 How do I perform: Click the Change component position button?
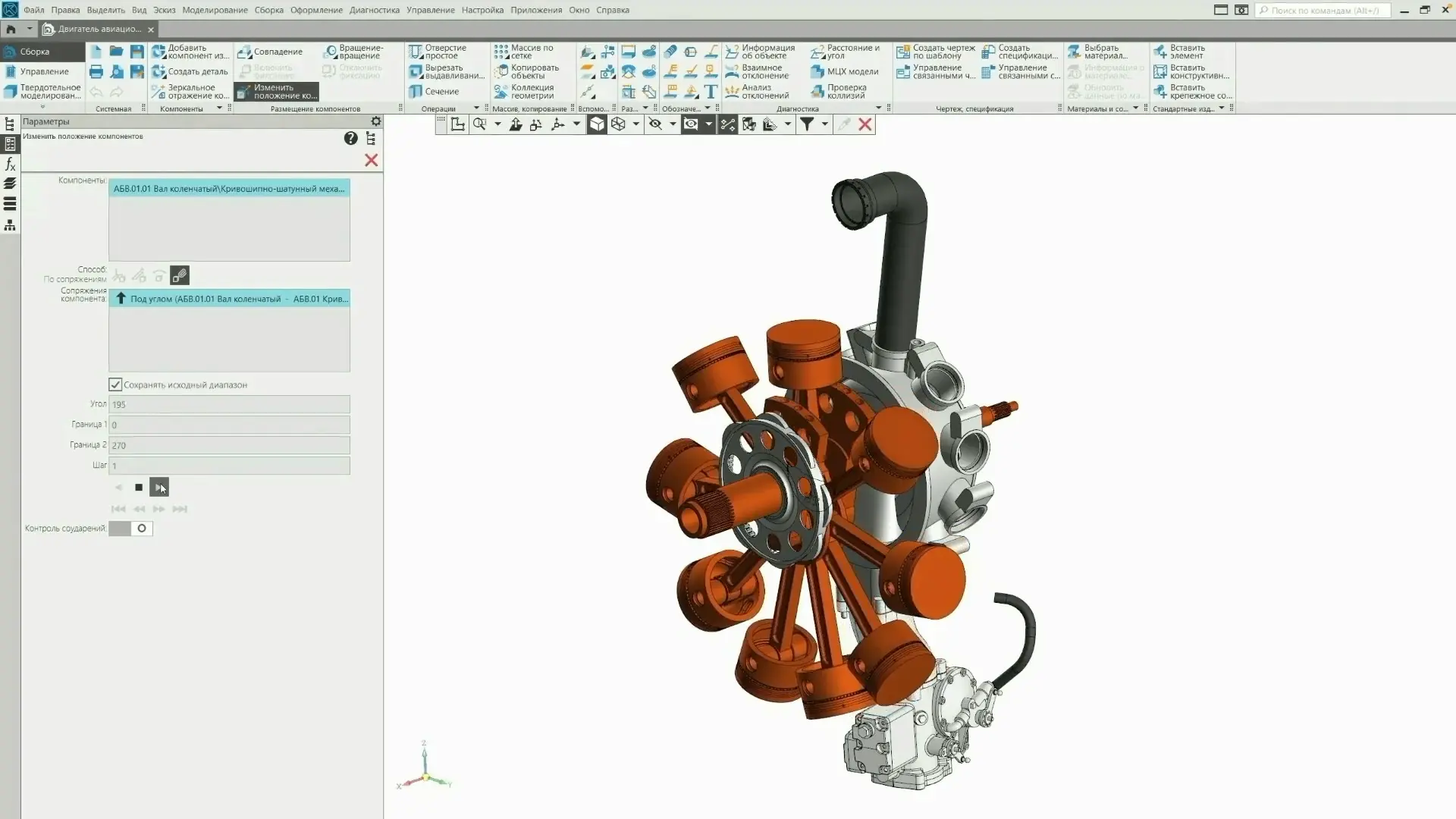tap(277, 92)
